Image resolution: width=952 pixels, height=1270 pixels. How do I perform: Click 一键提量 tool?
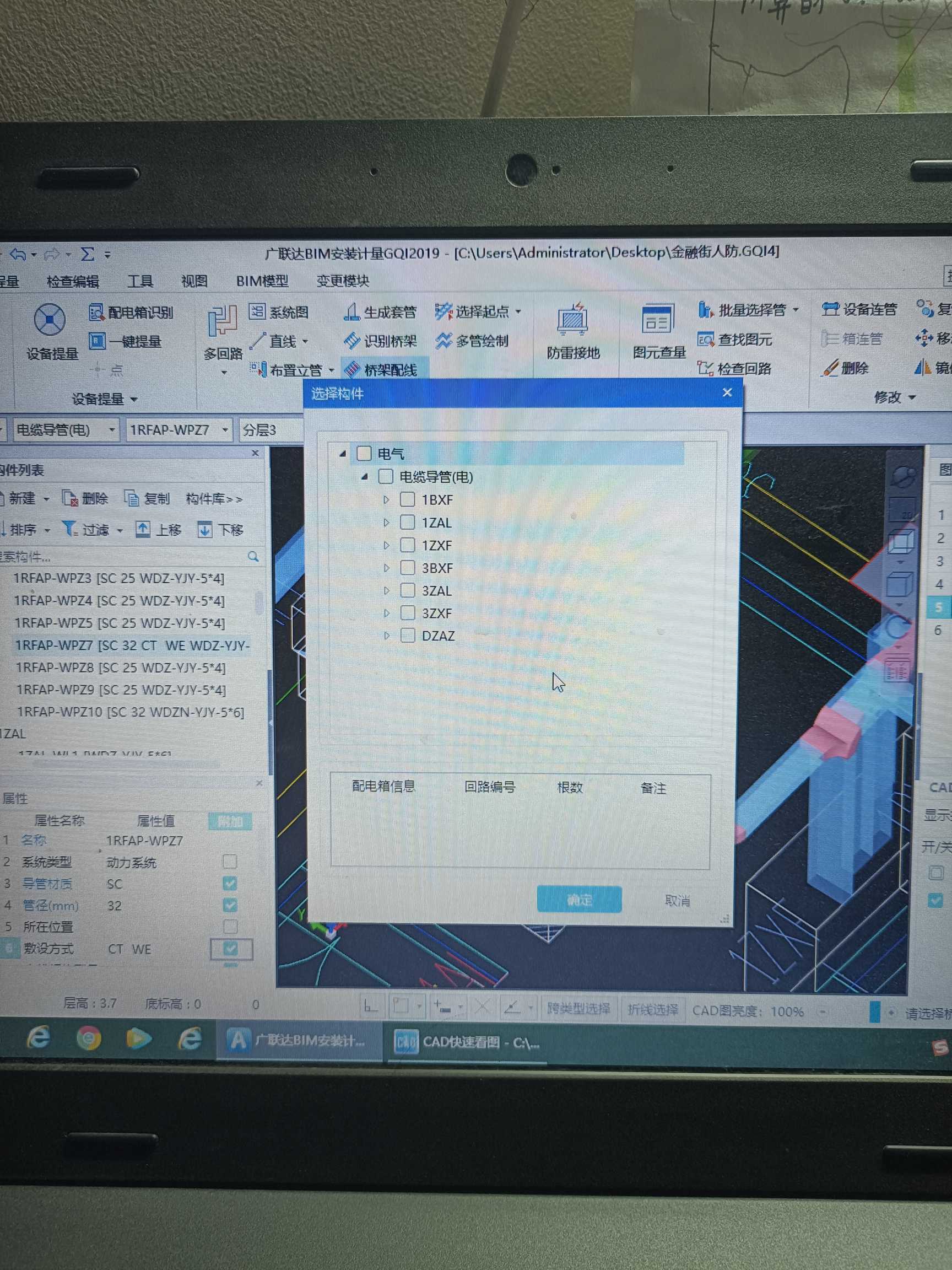pos(125,342)
